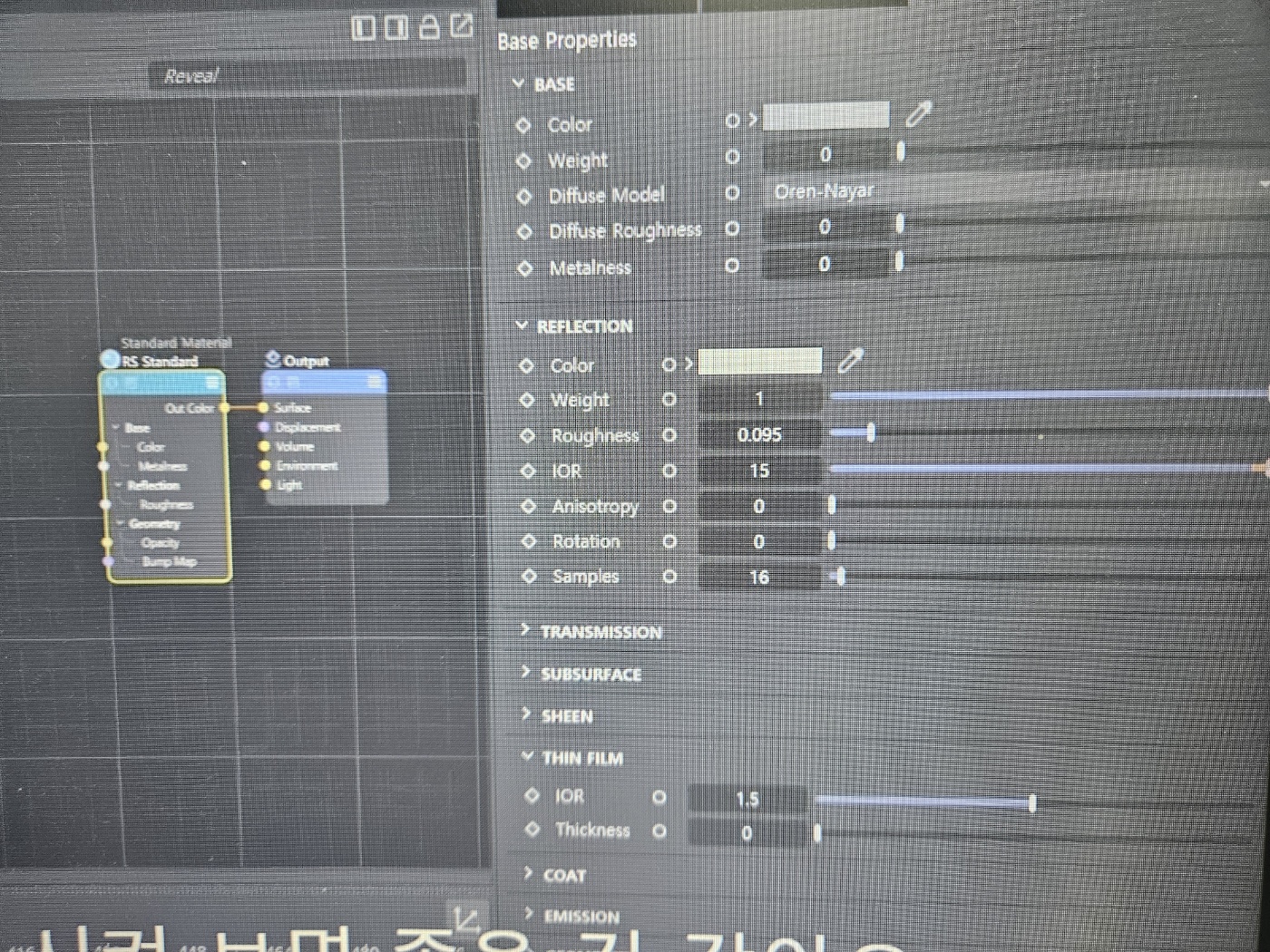The width and height of the screenshot is (1270, 952).
Task: Click the RS Standard node menu icon
Action: point(211,383)
